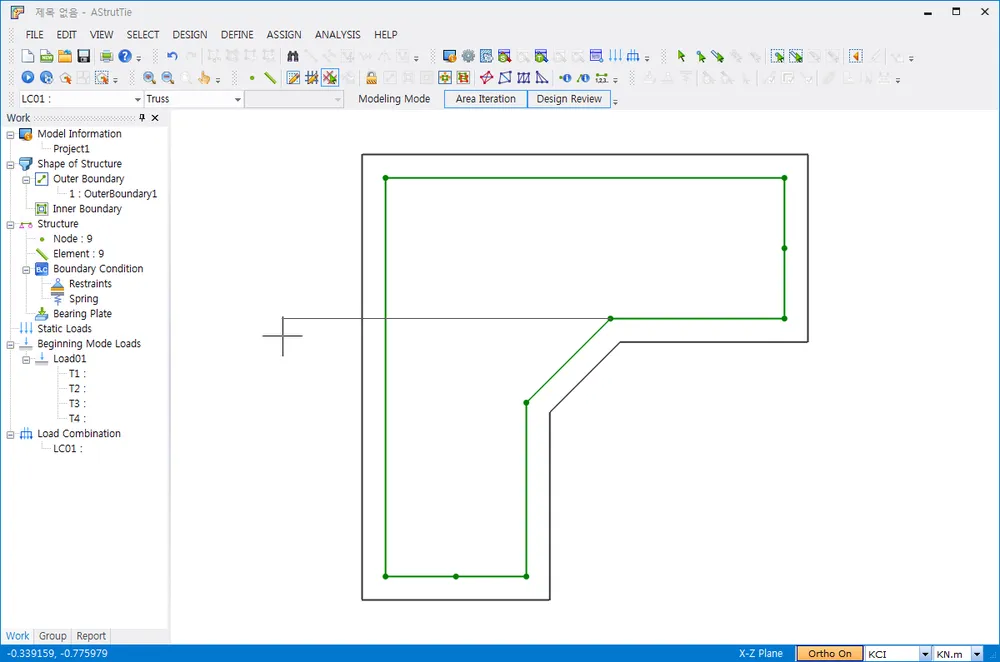
Task: Toggle Design Review mode
Action: (569, 99)
